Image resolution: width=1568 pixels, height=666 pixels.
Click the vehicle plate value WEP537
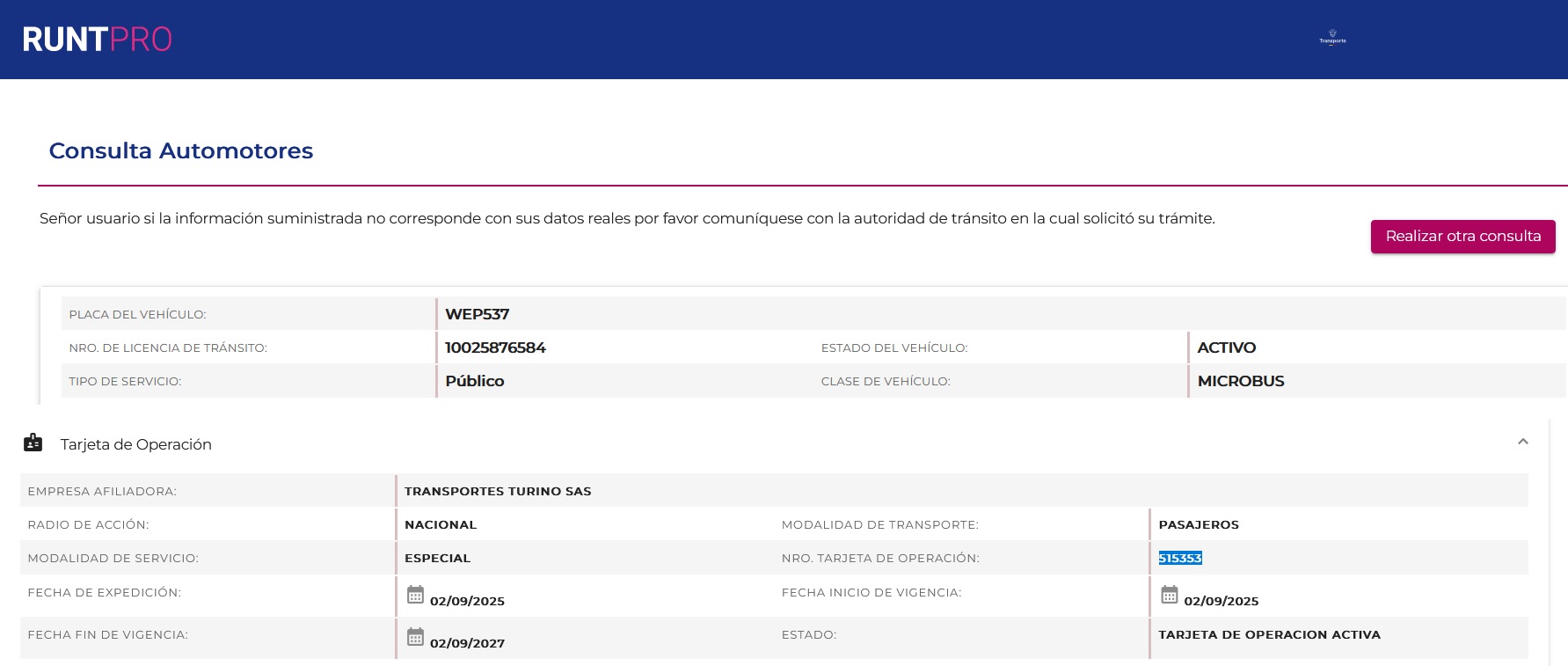(477, 314)
